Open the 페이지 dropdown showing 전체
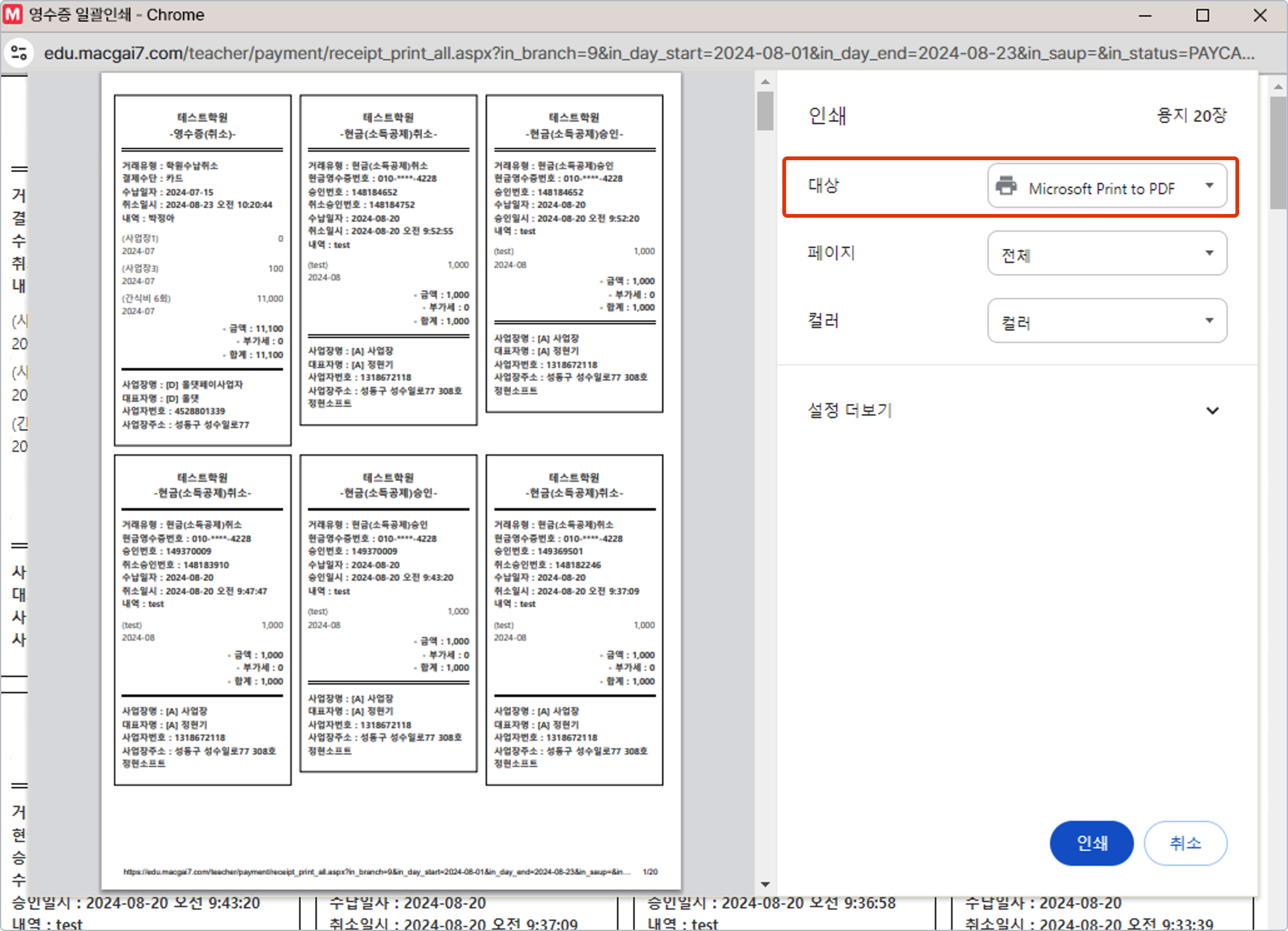Image resolution: width=1288 pixels, height=931 pixels. [x=1107, y=253]
